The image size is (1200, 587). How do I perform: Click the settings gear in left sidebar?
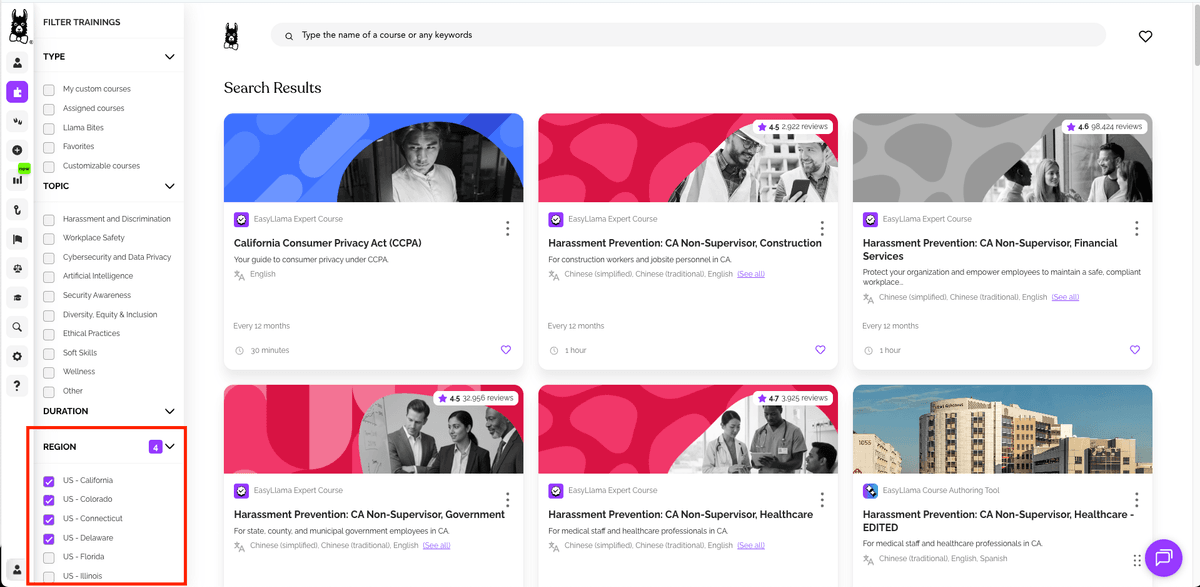17,356
